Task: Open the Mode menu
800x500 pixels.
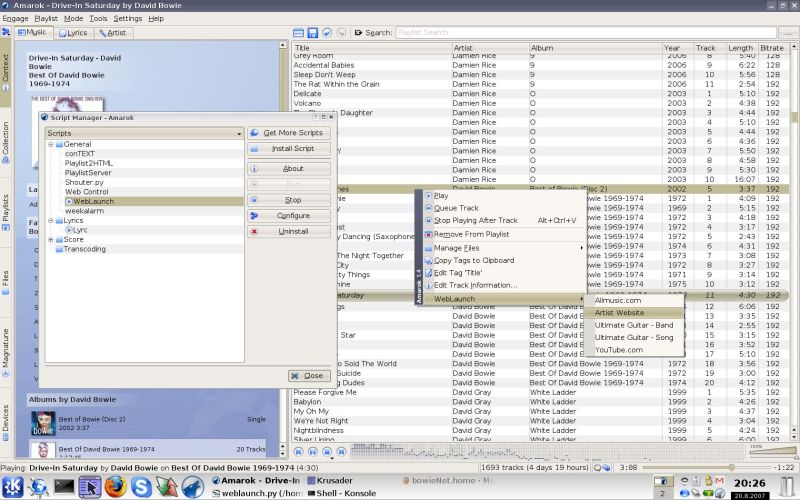Action: click(x=73, y=18)
